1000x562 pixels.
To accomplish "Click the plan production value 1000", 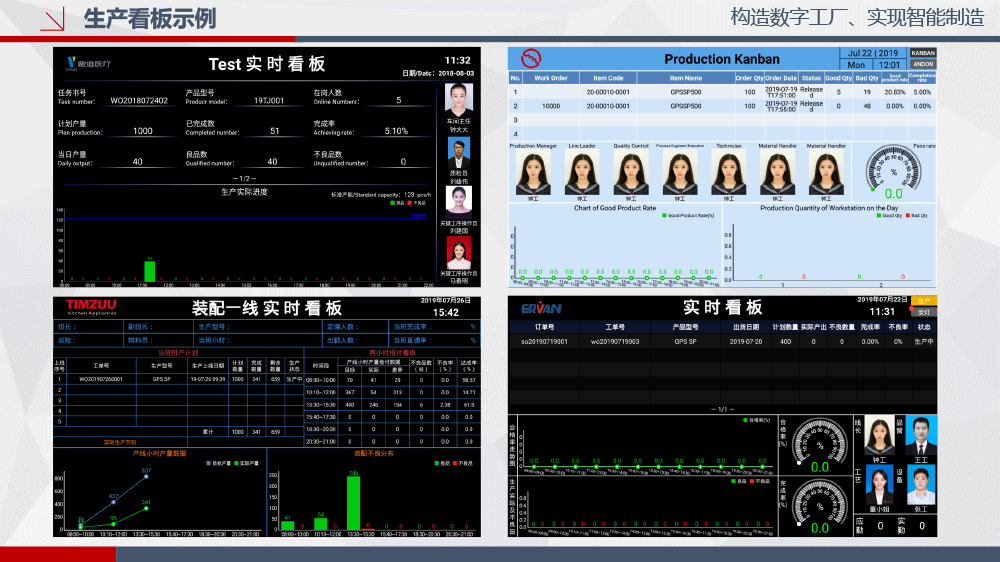I will click(142, 131).
